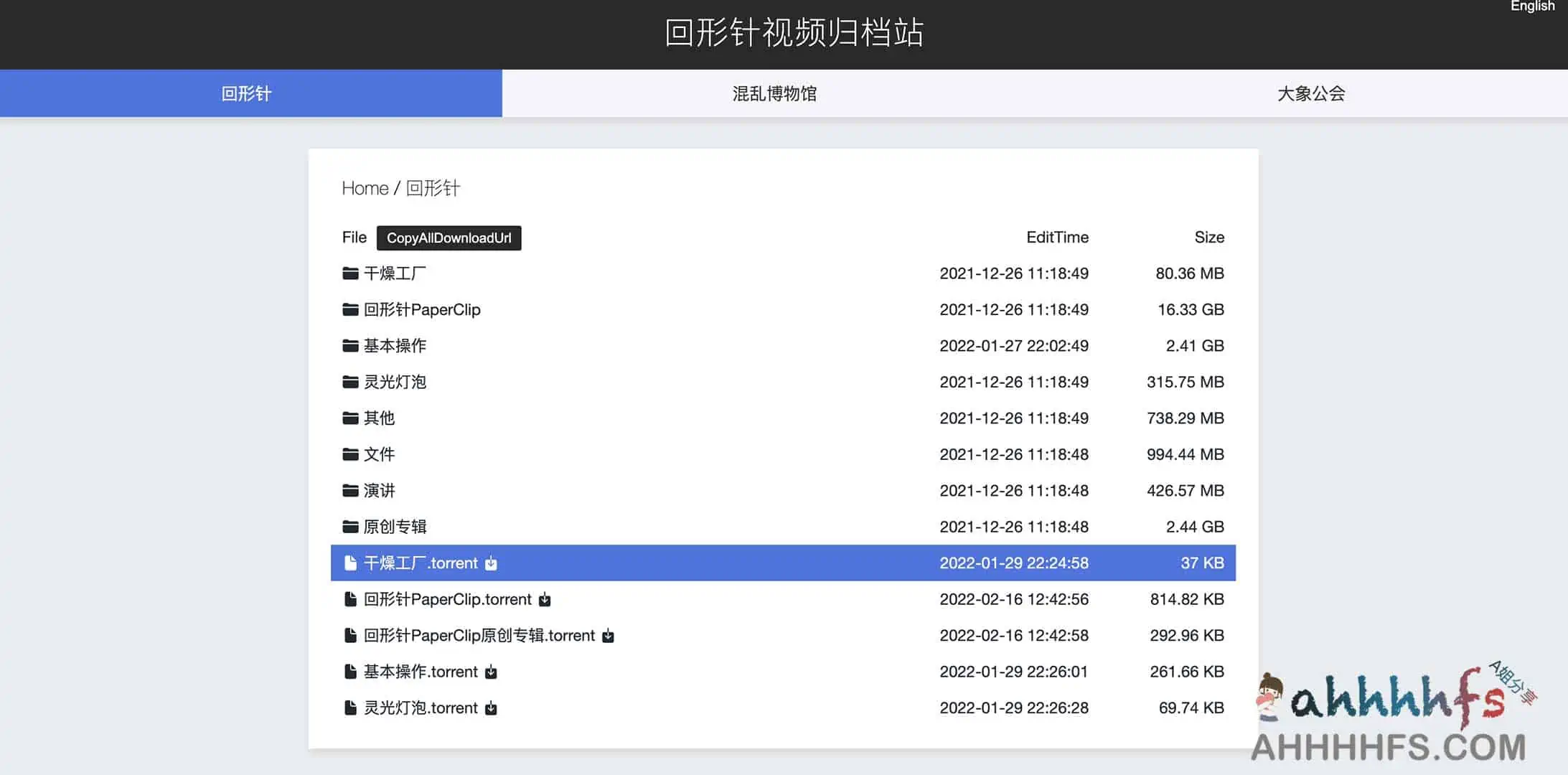Select the highlighted 干燥工厂.torrent row
The height and width of the screenshot is (775, 1568).
[718, 563]
